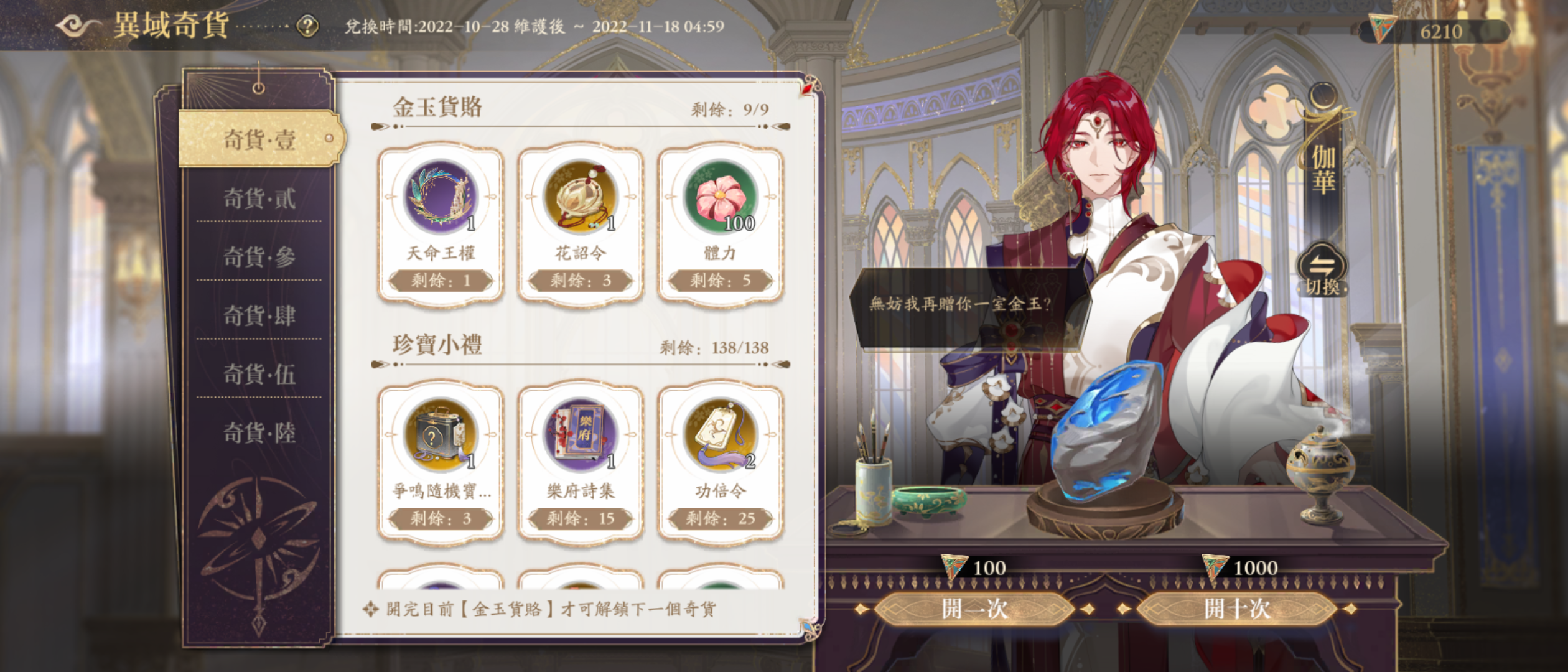
Task: Select the highlighted 奇貨·壹 tab
Action: (261, 139)
